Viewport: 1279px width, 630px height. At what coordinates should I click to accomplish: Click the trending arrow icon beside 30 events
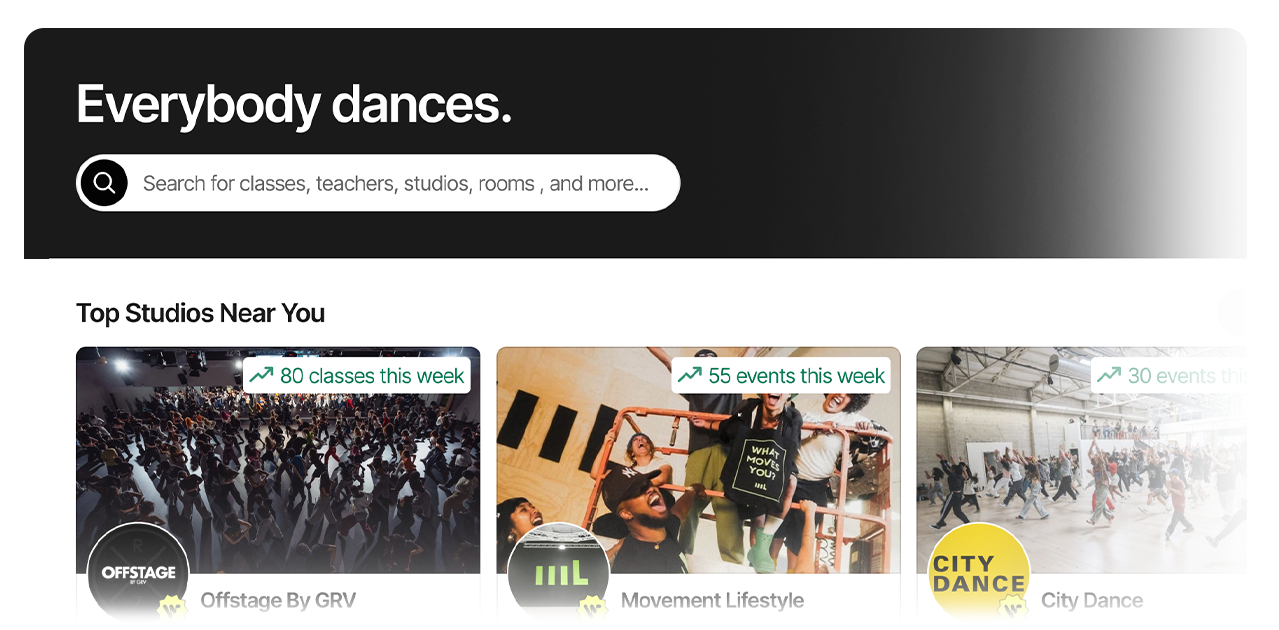coord(1109,375)
